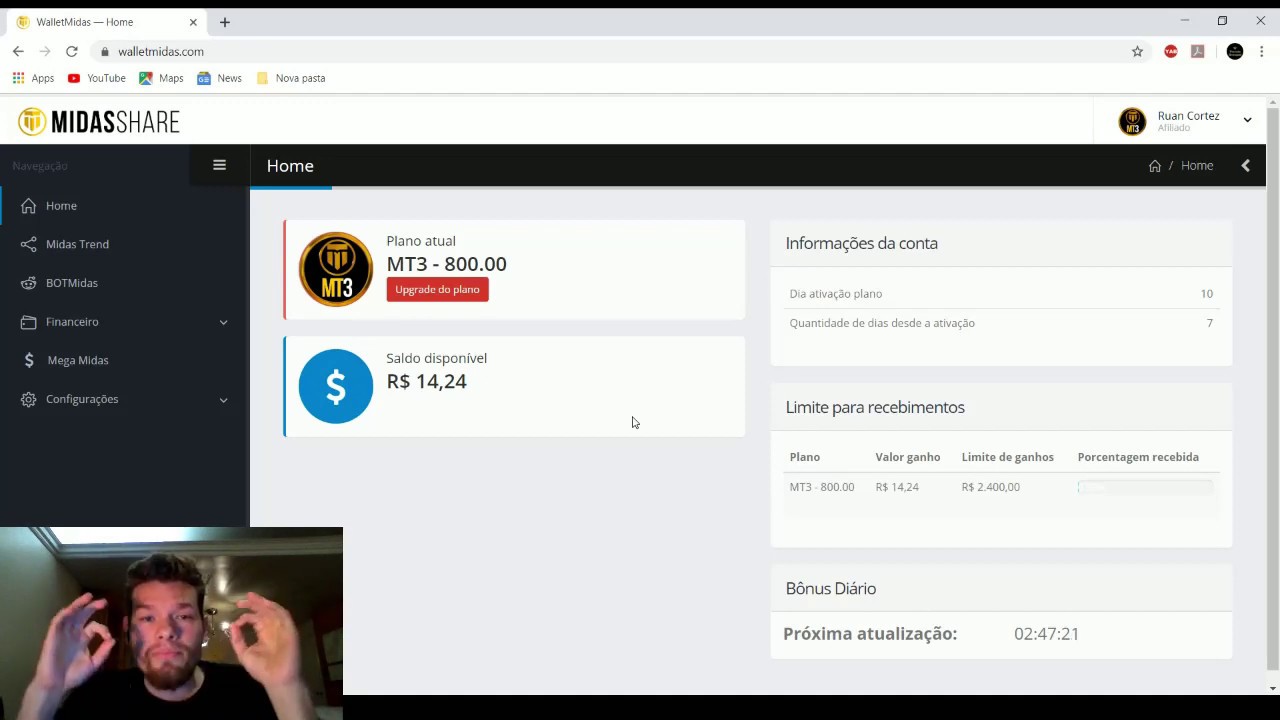Click the MT3 plan badge icon
The width and height of the screenshot is (1280, 720).
[x=336, y=269]
